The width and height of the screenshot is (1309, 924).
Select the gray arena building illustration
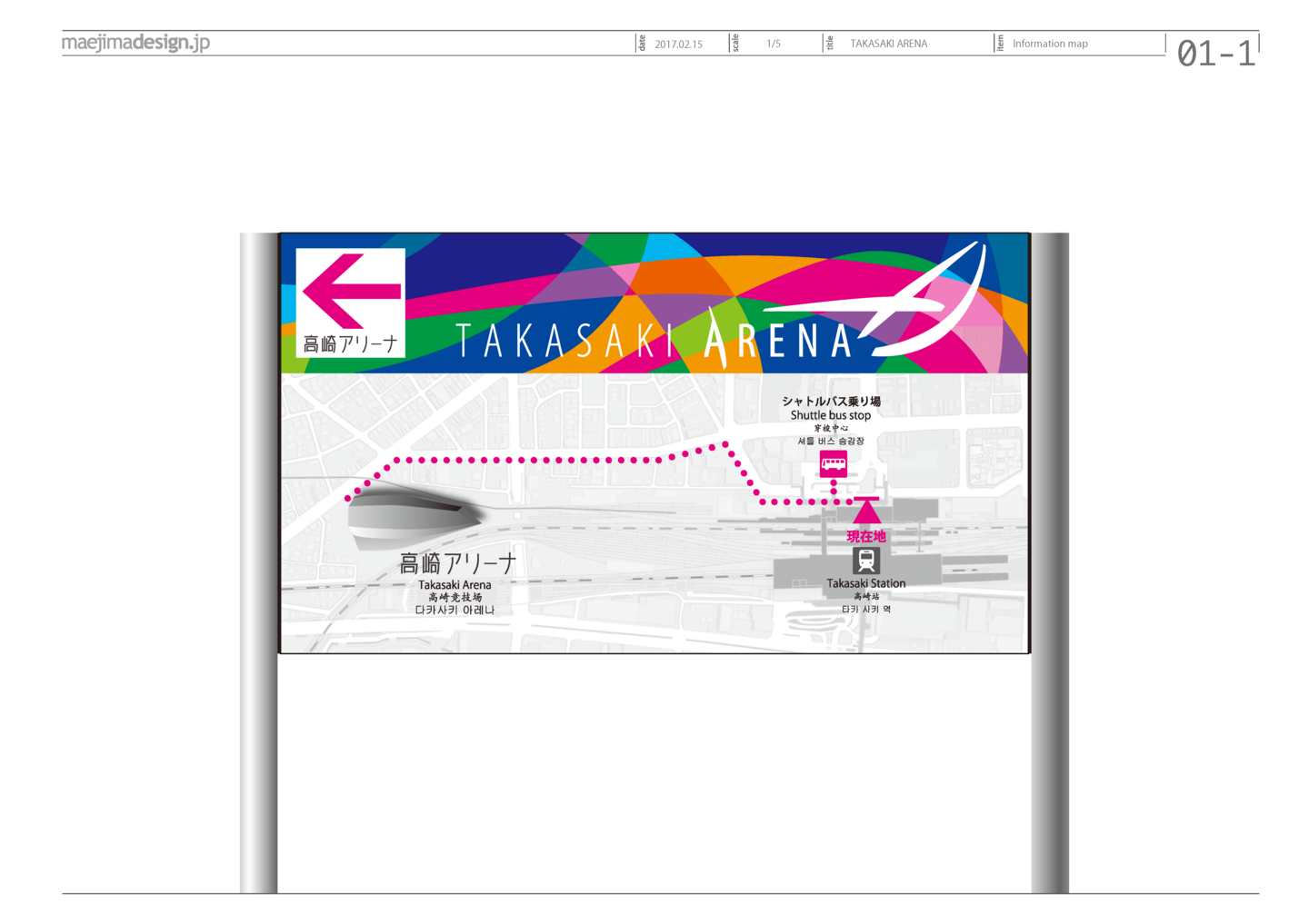414,518
